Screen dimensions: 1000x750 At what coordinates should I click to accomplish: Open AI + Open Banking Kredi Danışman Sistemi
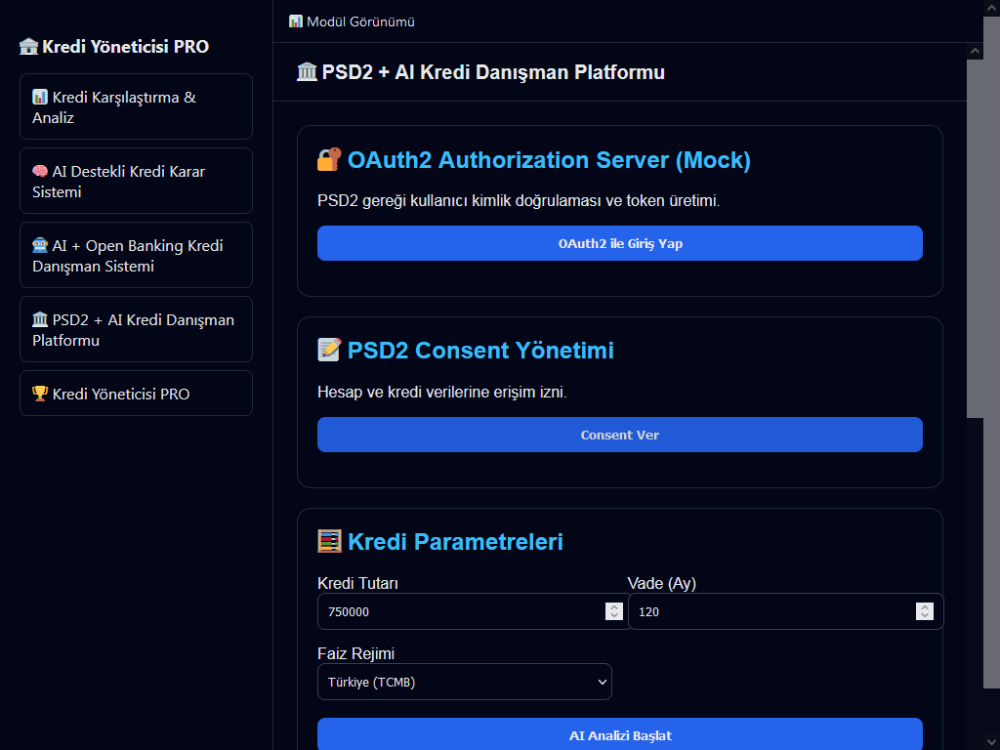click(x=136, y=255)
